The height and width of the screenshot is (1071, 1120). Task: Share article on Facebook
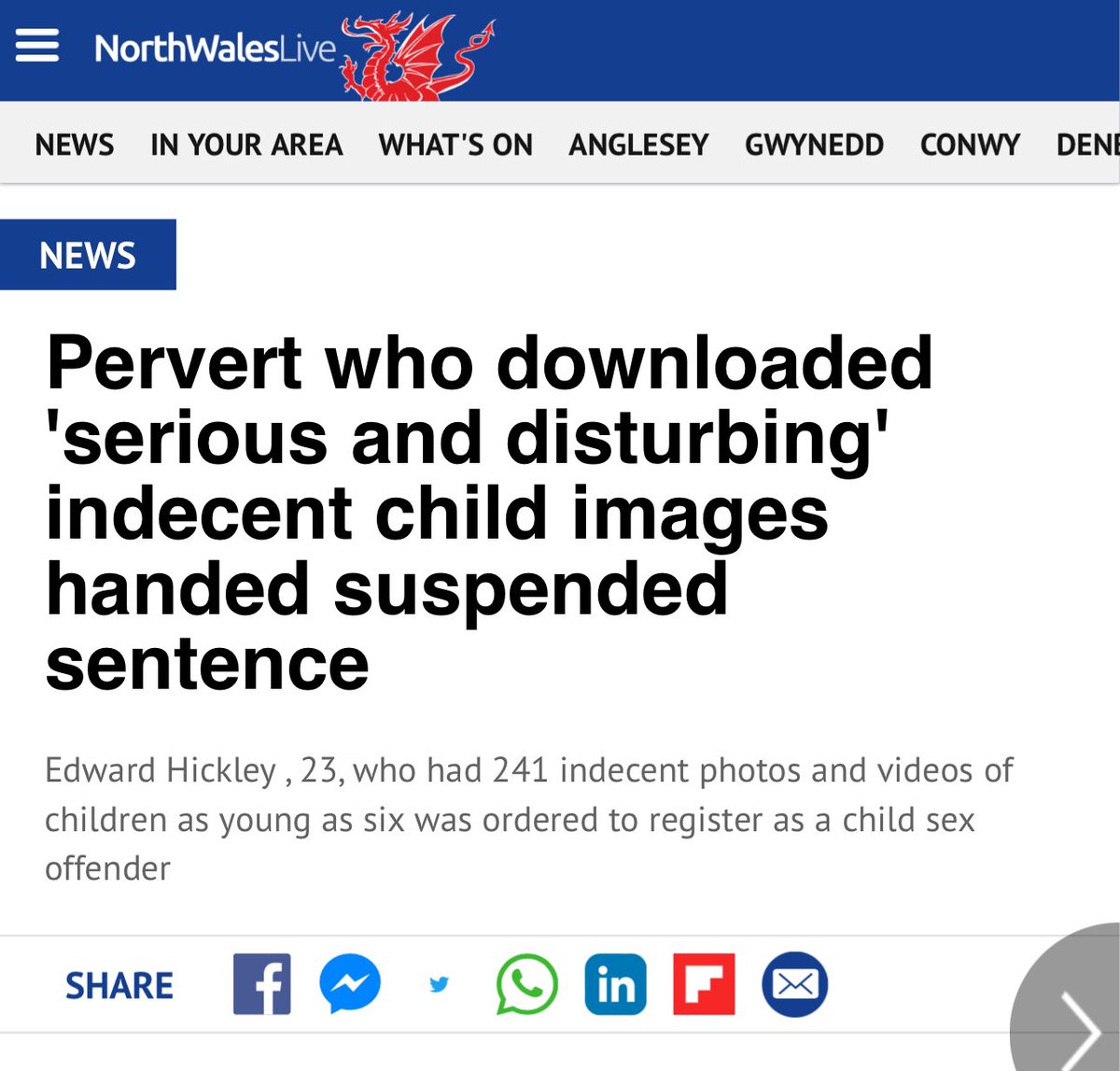click(261, 984)
